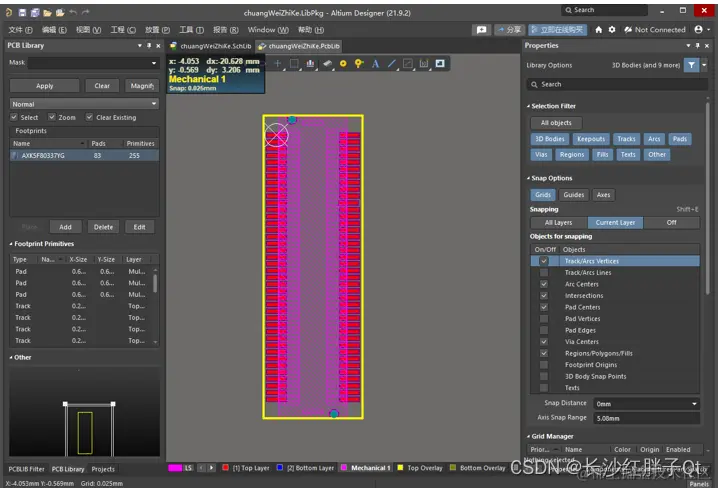The width and height of the screenshot is (718, 488).
Task: Pin the Properties panel
Action: point(697,46)
